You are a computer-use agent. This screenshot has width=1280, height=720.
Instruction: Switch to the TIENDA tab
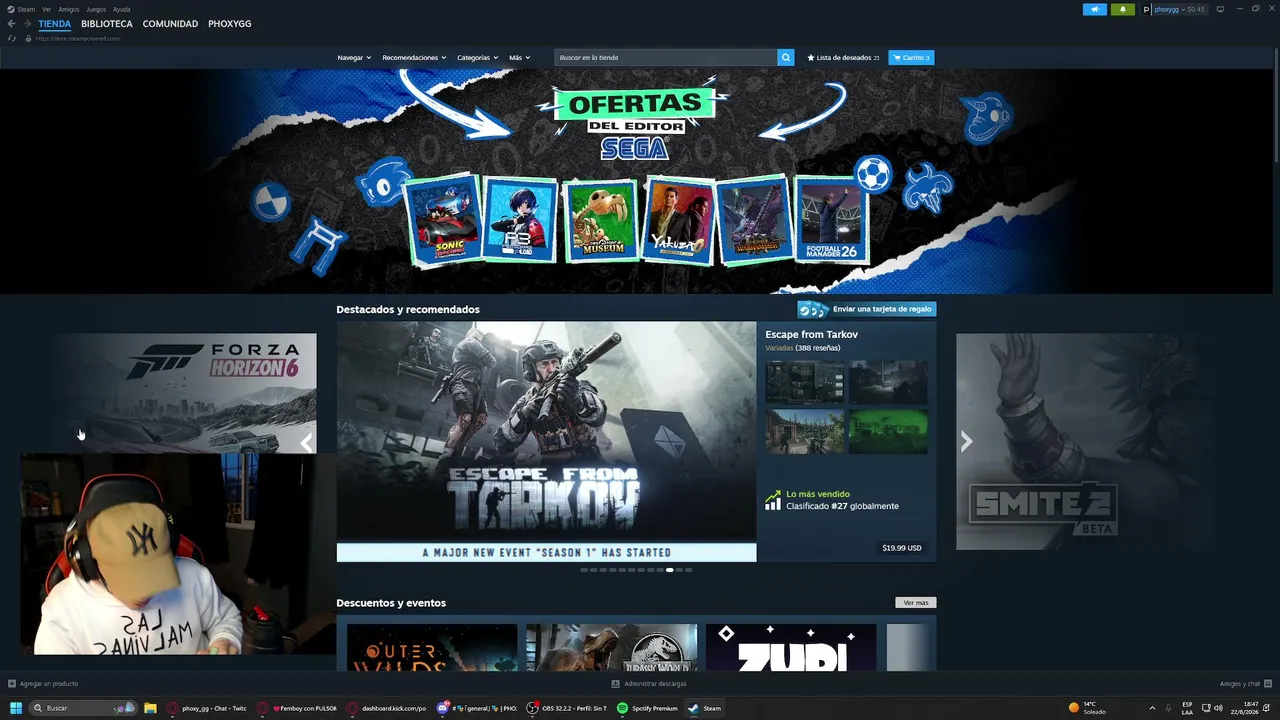55,24
